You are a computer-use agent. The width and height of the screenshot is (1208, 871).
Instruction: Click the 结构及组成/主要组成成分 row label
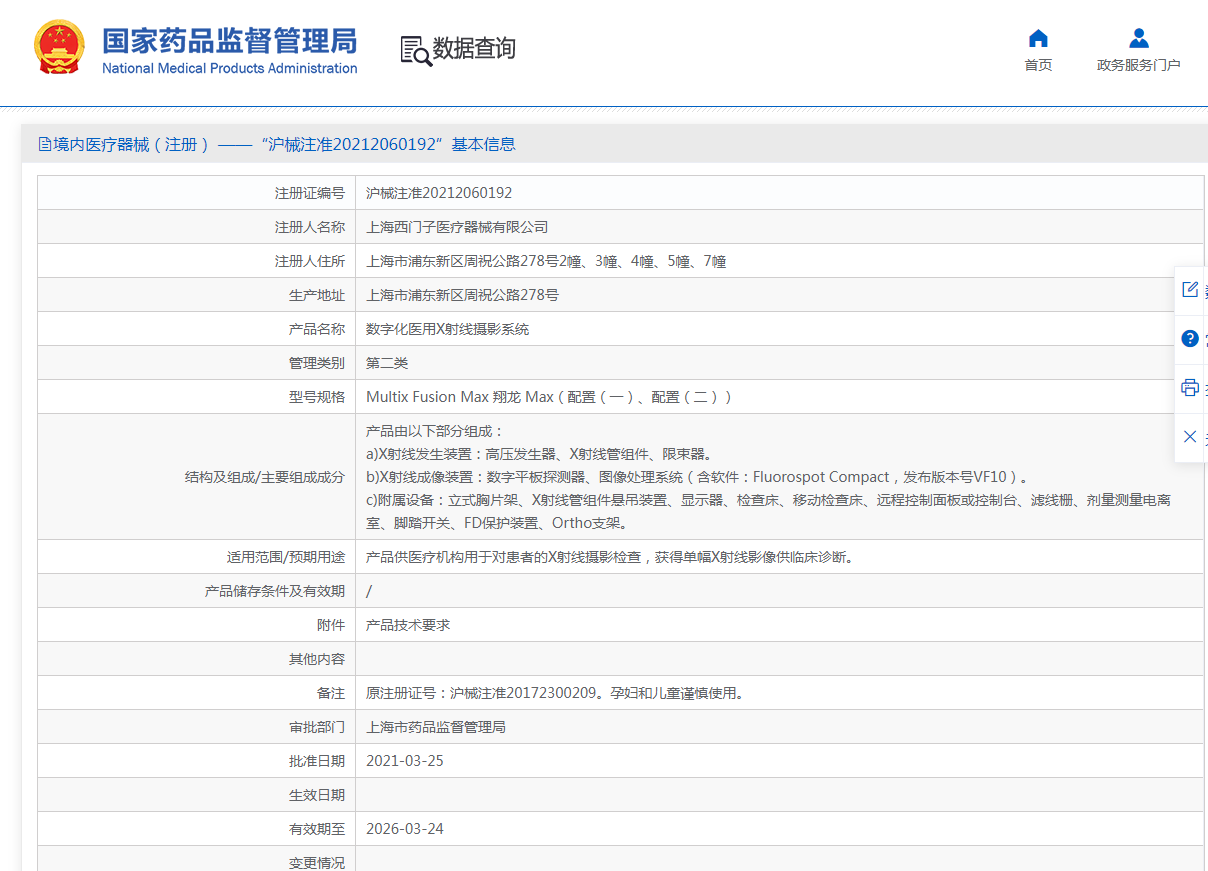[265, 477]
